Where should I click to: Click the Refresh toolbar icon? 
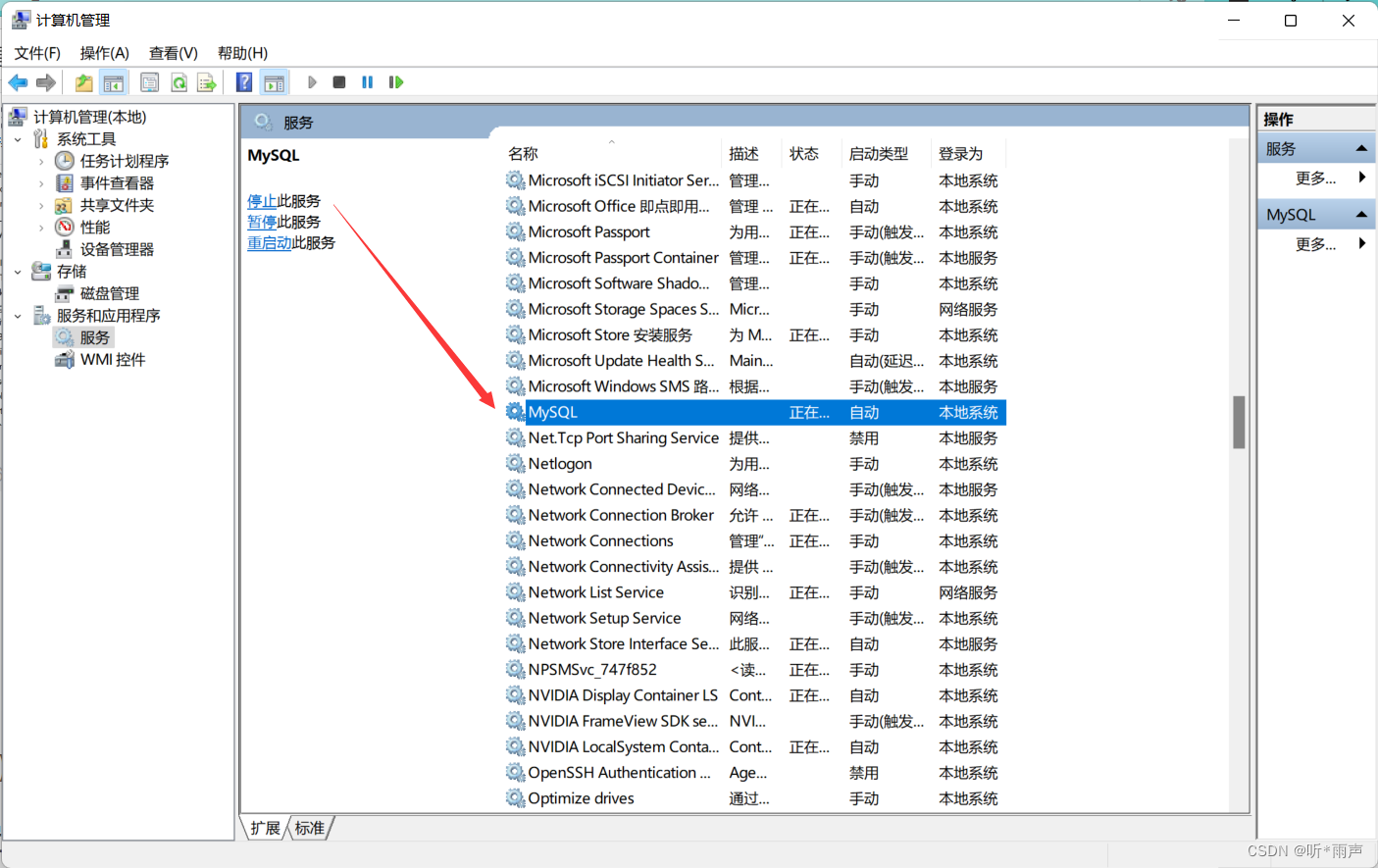click(179, 82)
